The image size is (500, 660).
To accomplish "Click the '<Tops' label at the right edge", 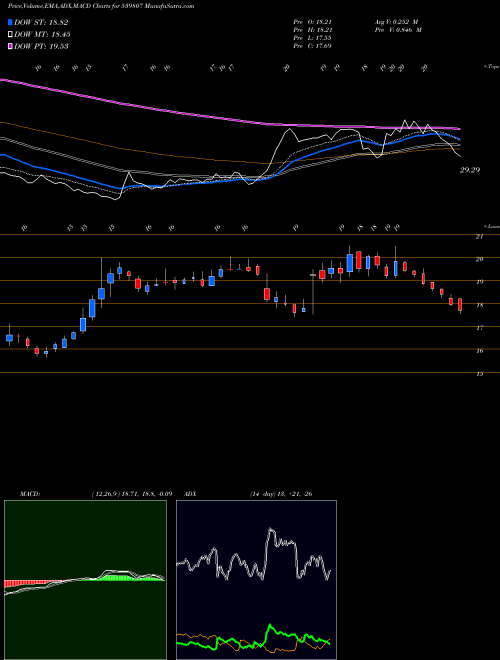I will pyautogui.click(x=492, y=67).
